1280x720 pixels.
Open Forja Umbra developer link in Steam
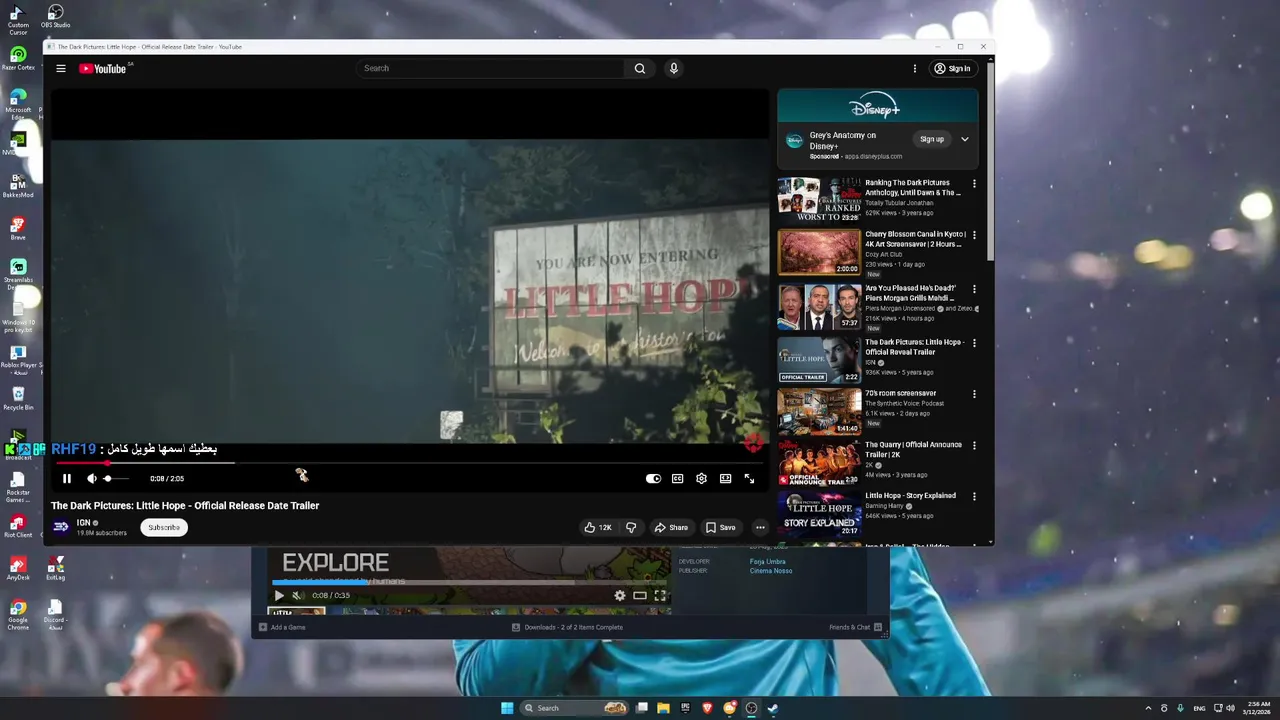(768, 562)
